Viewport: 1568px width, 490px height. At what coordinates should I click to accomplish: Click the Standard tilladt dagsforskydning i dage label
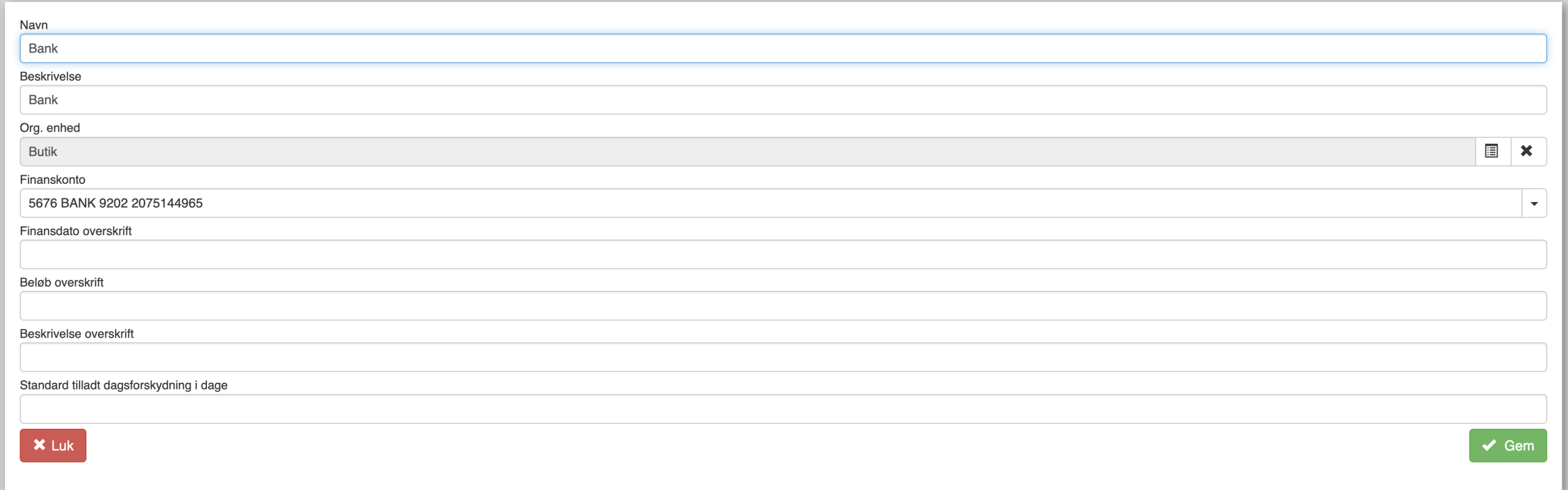tap(123, 385)
